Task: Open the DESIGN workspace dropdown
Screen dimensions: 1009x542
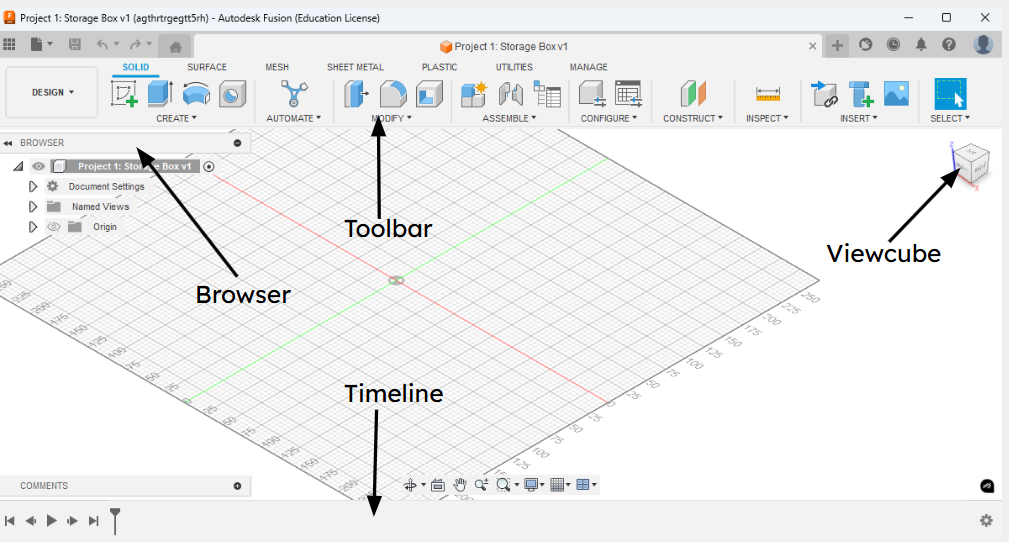Action: point(52,92)
